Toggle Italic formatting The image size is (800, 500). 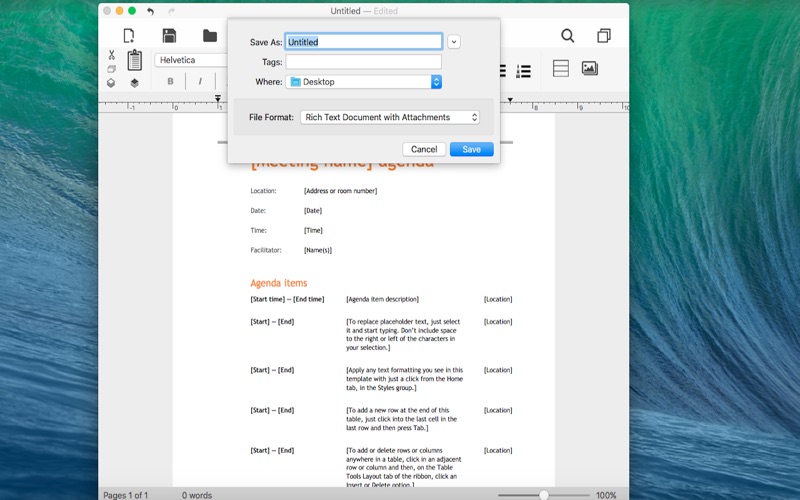click(x=200, y=81)
